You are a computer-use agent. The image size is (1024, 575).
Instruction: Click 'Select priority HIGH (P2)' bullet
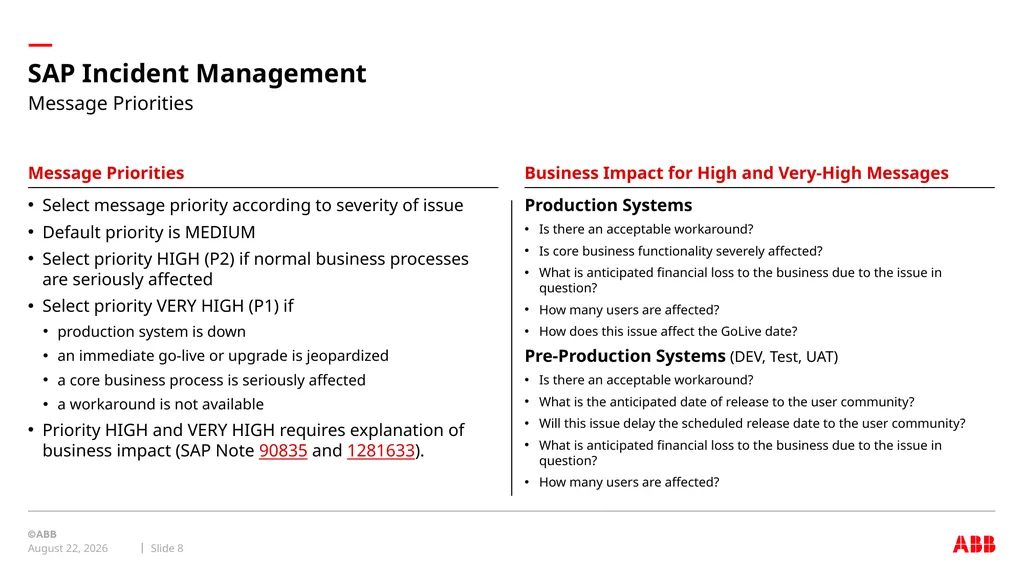pyautogui.click(x=255, y=269)
